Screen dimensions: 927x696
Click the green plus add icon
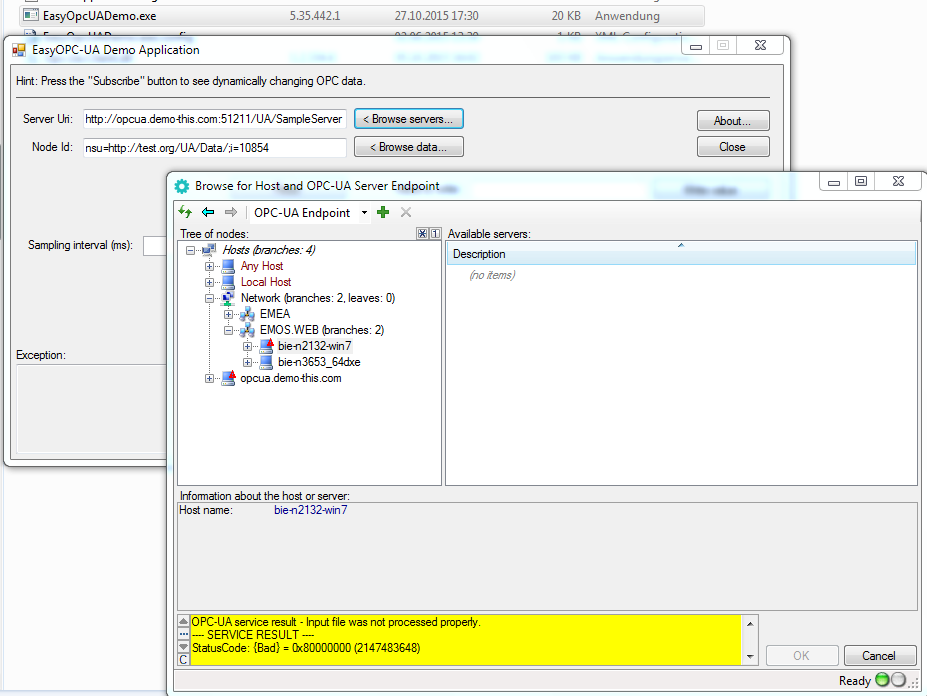[383, 212]
